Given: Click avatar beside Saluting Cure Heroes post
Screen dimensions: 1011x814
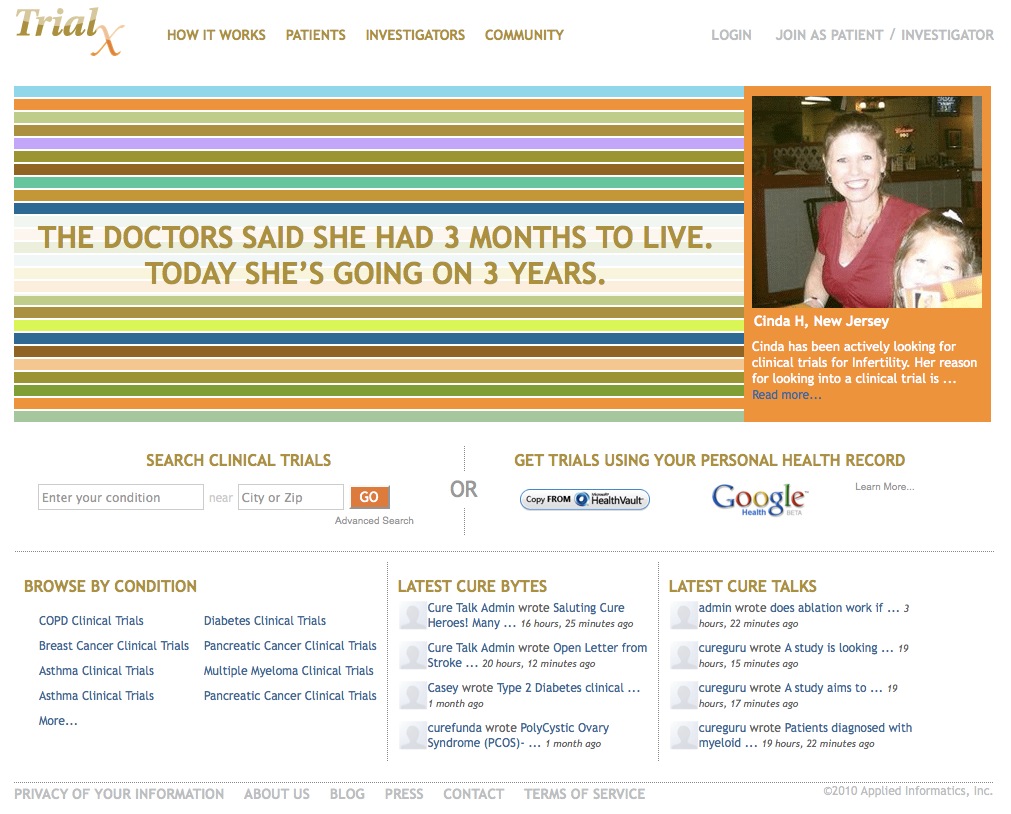Looking at the screenshot, I should 412,616.
